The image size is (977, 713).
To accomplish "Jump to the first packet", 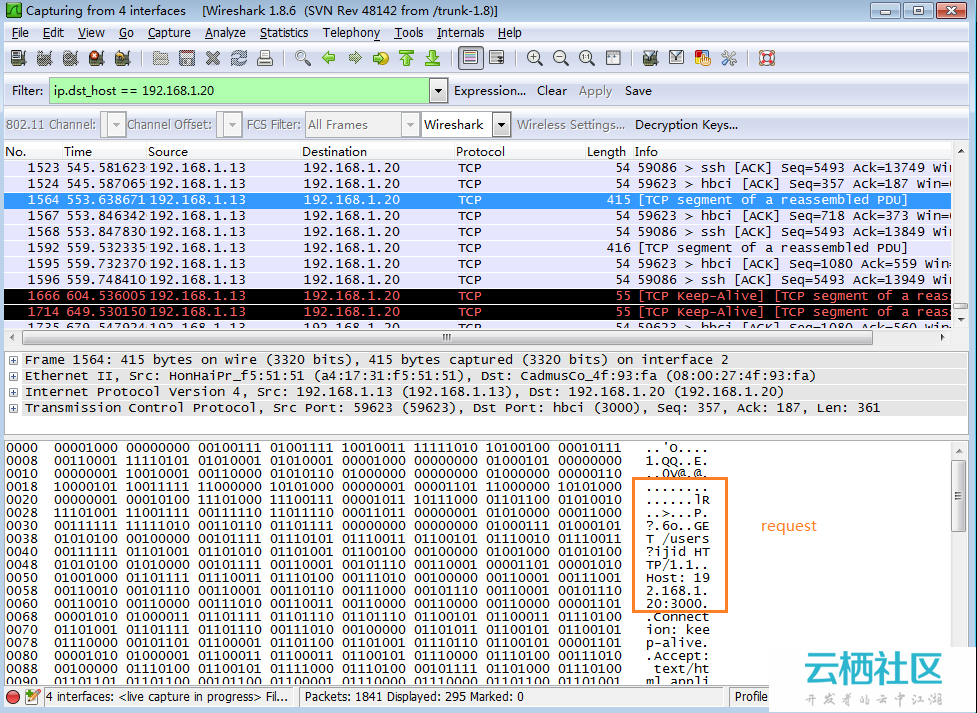I will click(x=407, y=59).
